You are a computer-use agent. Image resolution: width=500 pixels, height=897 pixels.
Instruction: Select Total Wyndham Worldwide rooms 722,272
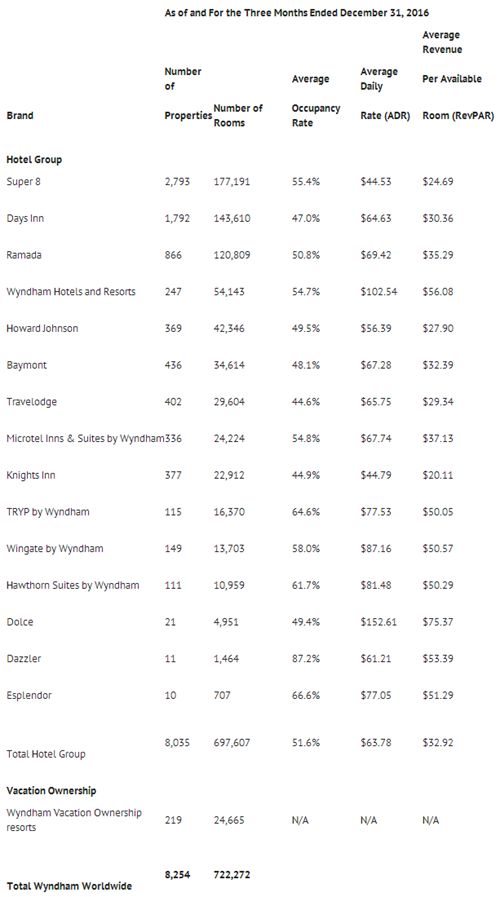(232, 875)
